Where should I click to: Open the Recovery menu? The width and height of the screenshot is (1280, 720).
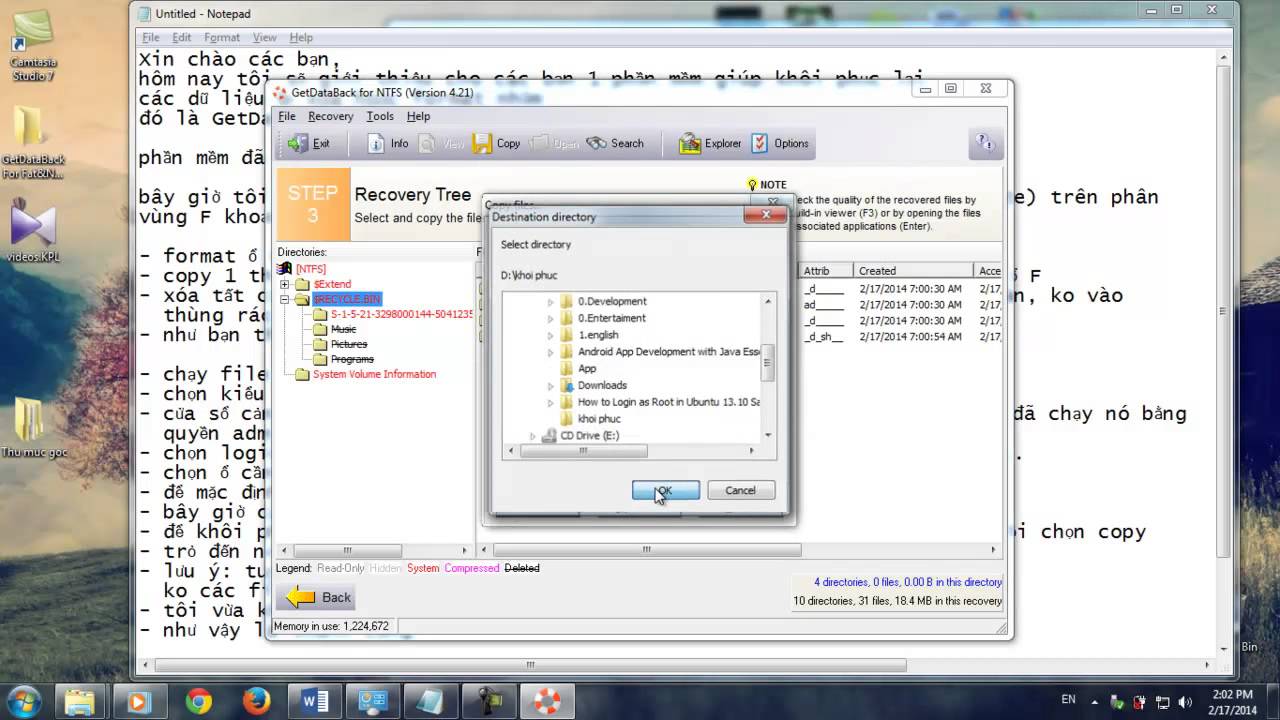point(330,116)
